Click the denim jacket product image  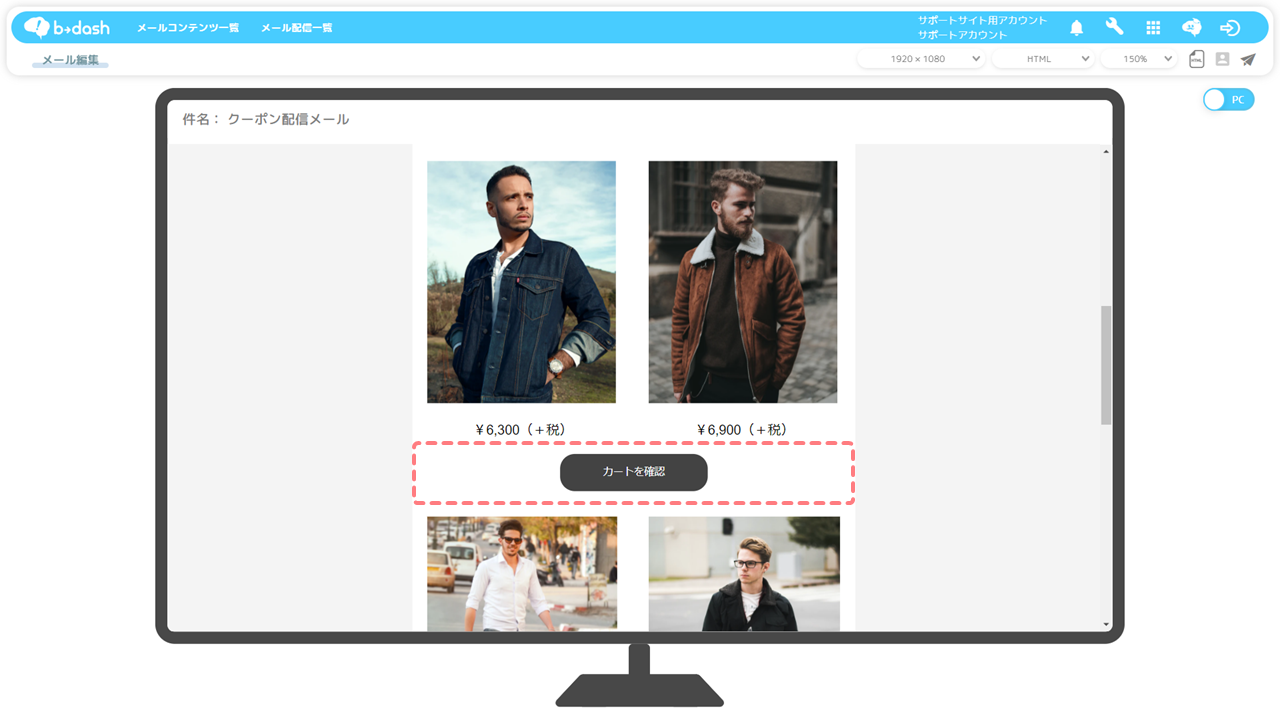521,282
